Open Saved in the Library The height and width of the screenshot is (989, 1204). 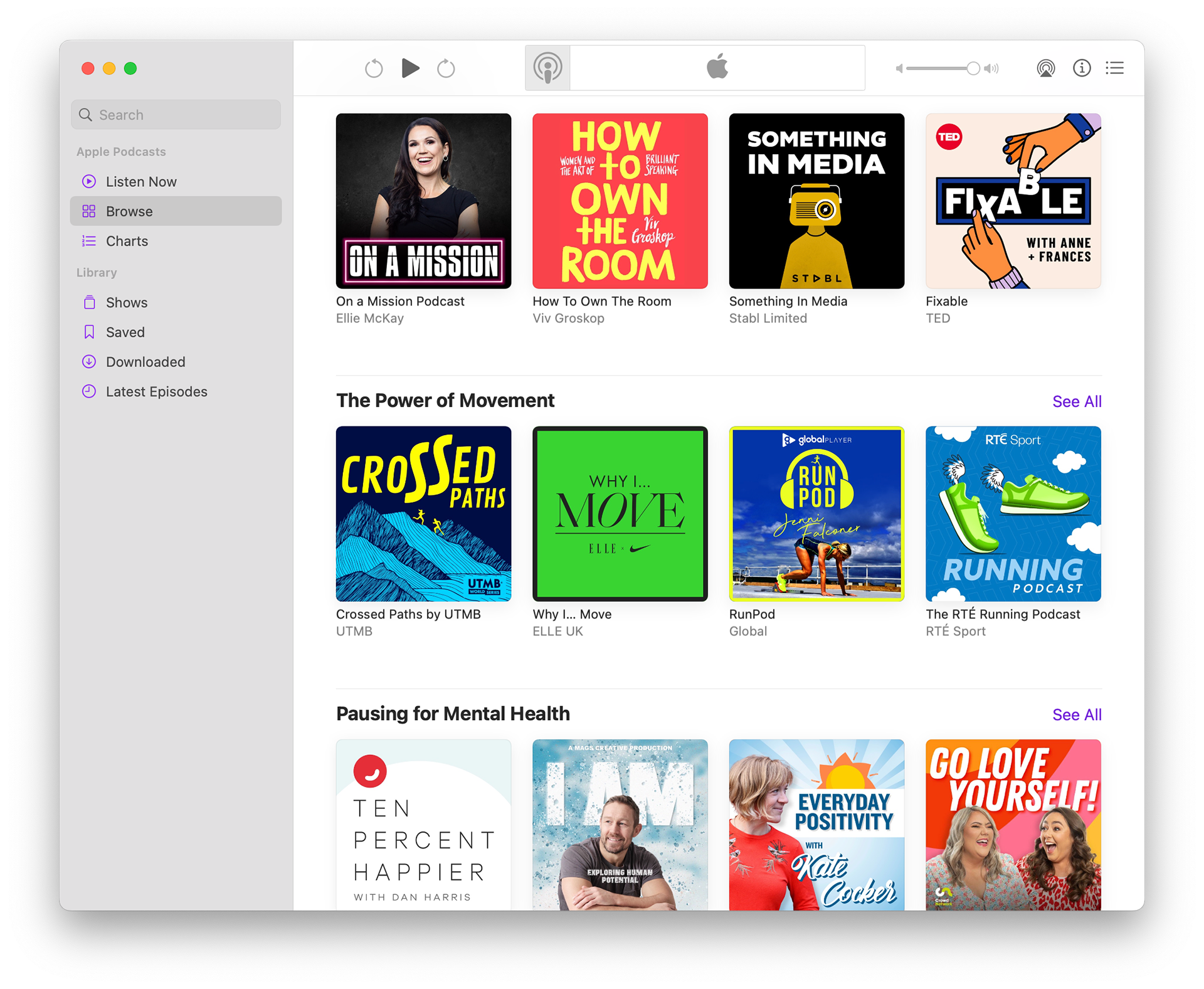tap(176, 332)
